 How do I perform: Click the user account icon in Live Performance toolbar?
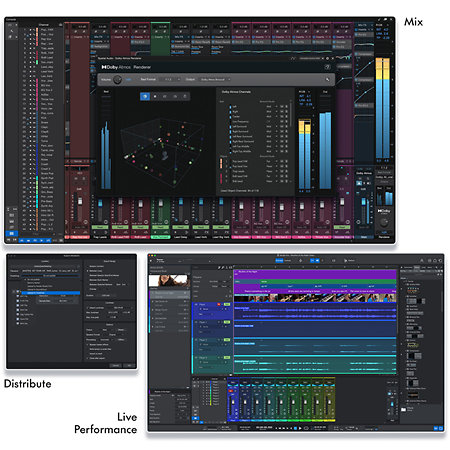pyautogui.click(x=422, y=260)
